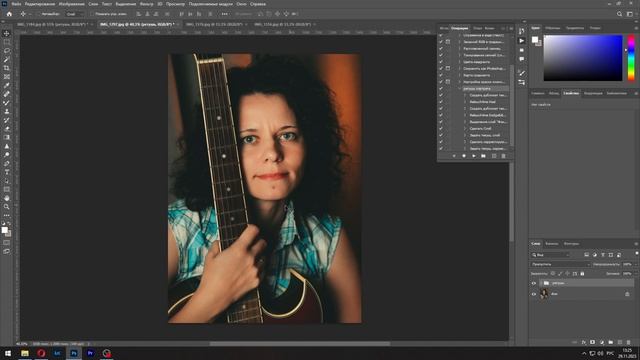Toggle checkmark of Сделать Слой step
Viewport: 640px width, 360px height.
click(441, 129)
